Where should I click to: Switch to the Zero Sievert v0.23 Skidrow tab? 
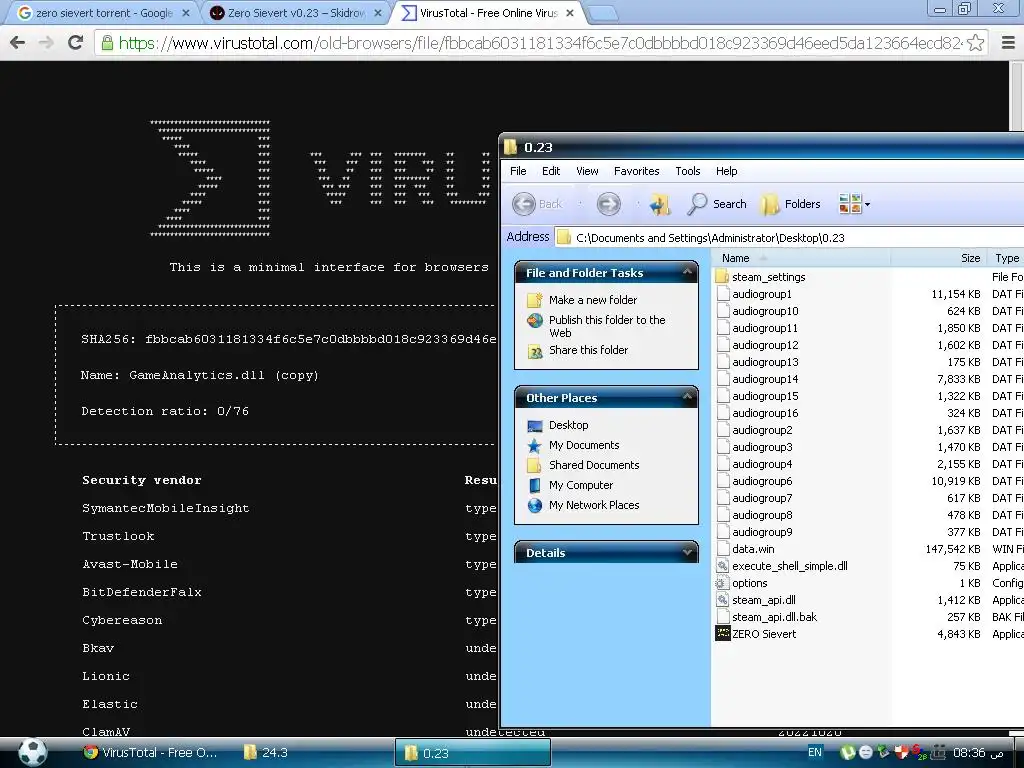pos(296,12)
